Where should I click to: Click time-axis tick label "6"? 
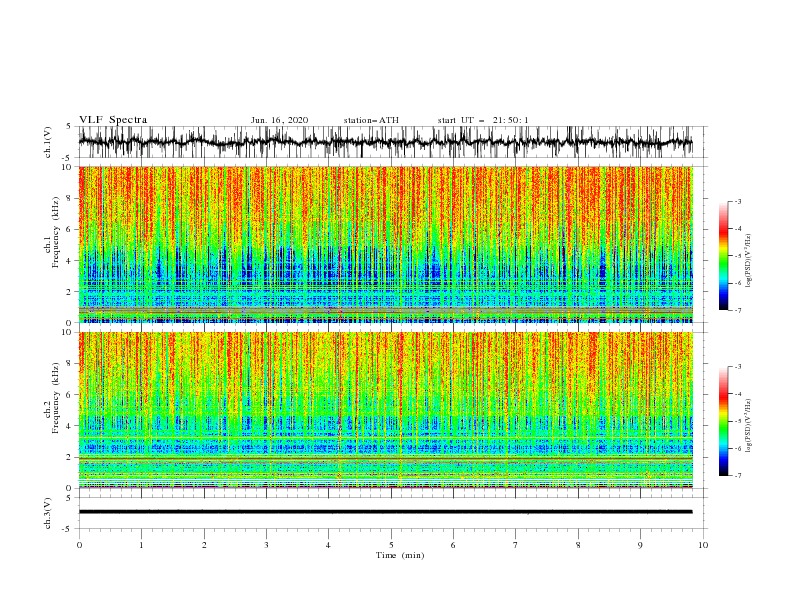pyautogui.click(x=453, y=545)
